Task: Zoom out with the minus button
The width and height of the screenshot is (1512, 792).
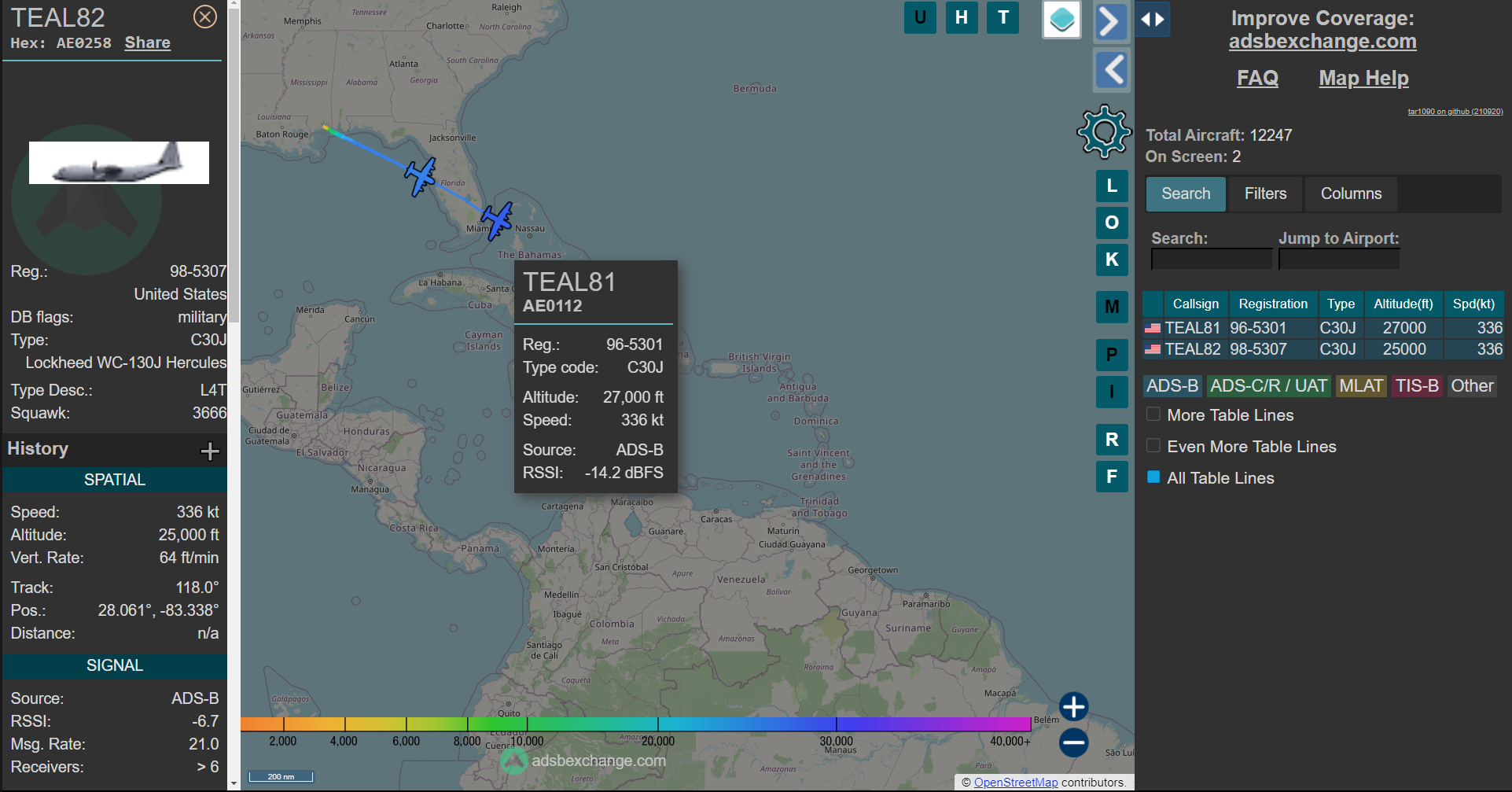Action: coord(1073,742)
